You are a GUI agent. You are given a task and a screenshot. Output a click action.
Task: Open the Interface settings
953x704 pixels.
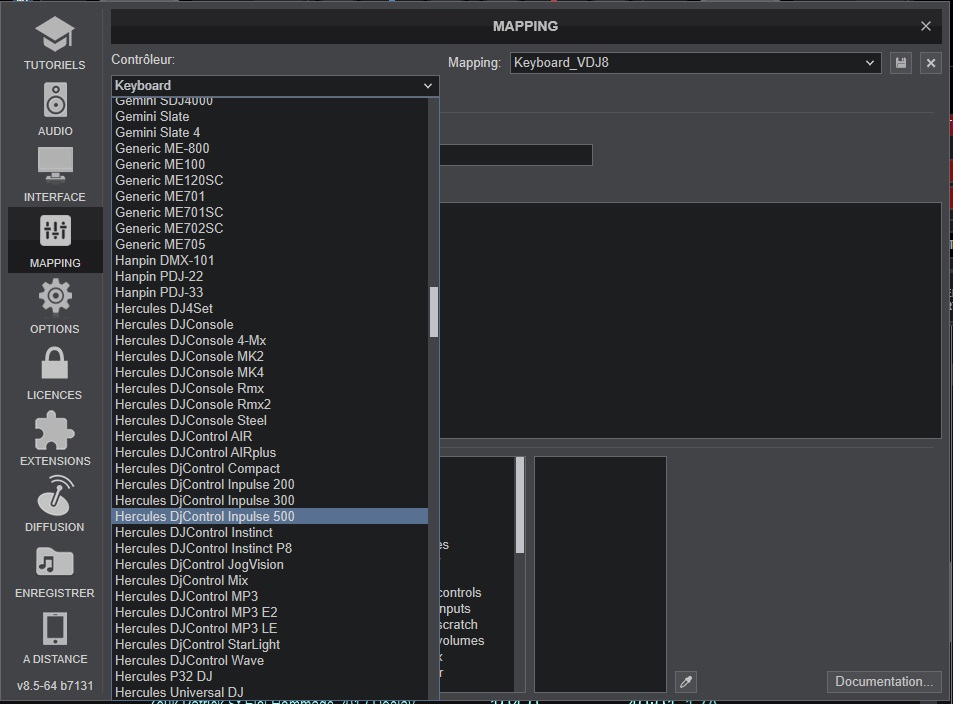55,176
